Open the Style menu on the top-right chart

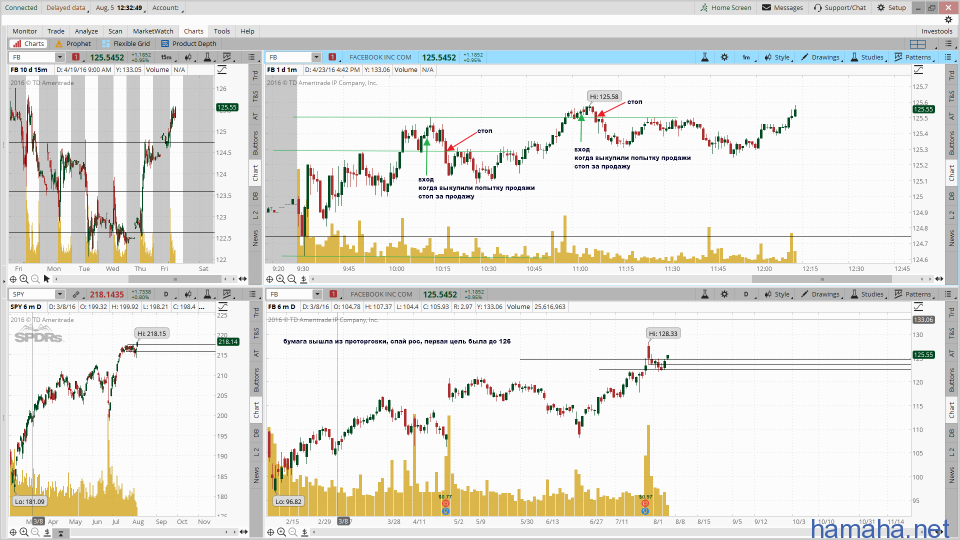[778, 58]
